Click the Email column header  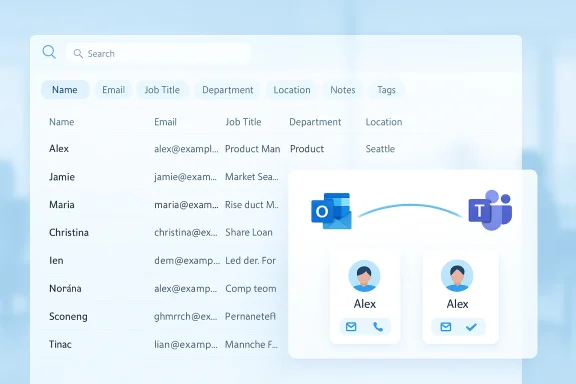click(x=165, y=122)
